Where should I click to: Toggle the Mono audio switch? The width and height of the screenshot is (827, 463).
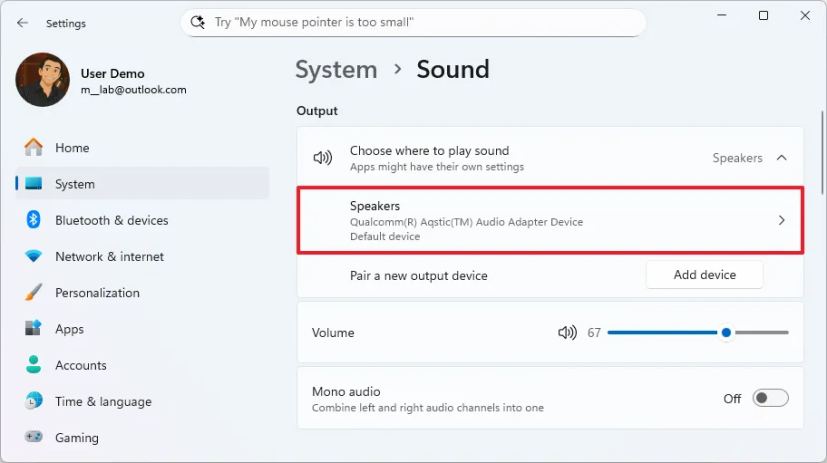click(770, 398)
